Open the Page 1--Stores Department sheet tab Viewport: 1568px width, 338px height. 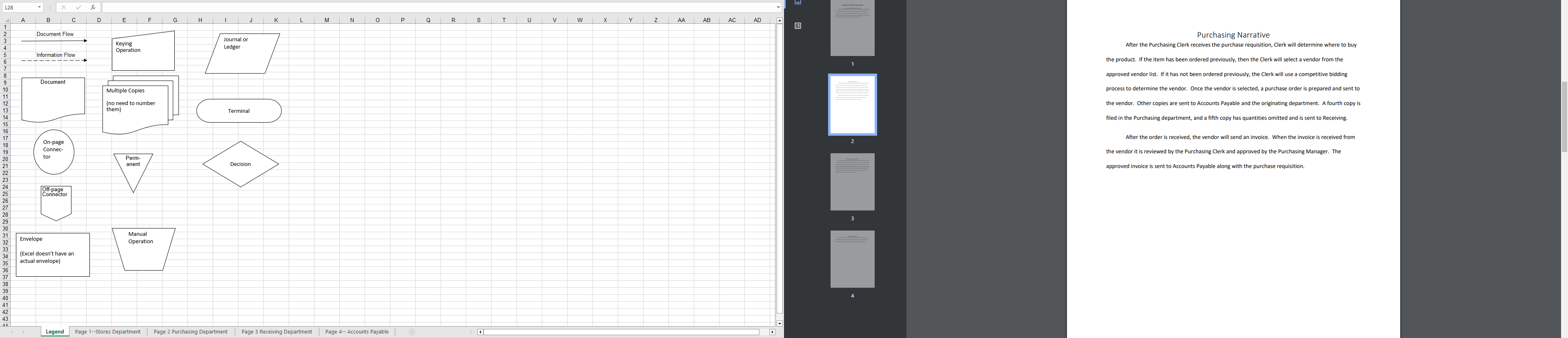click(108, 332)
